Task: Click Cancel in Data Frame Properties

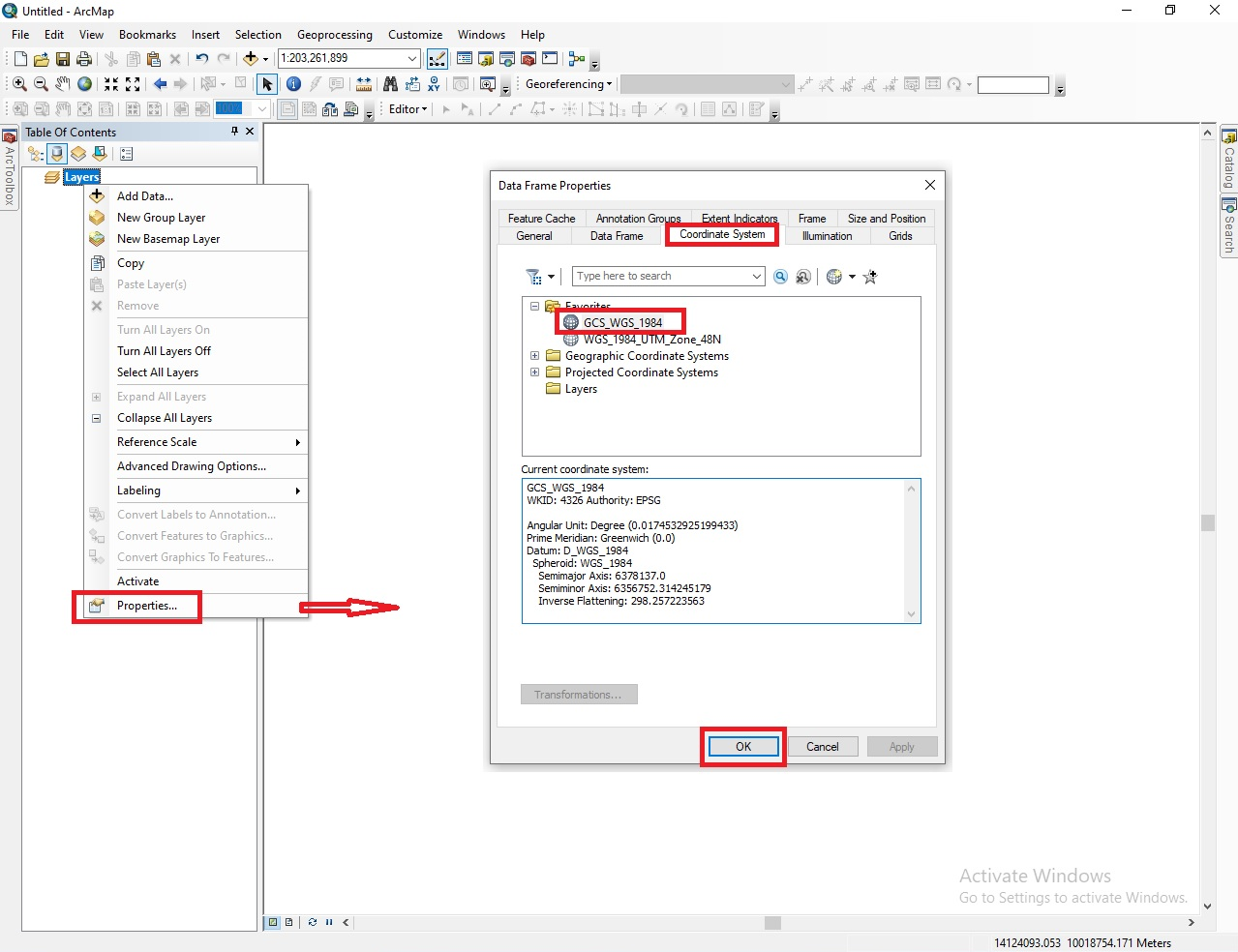Action: tap(823, 747)
